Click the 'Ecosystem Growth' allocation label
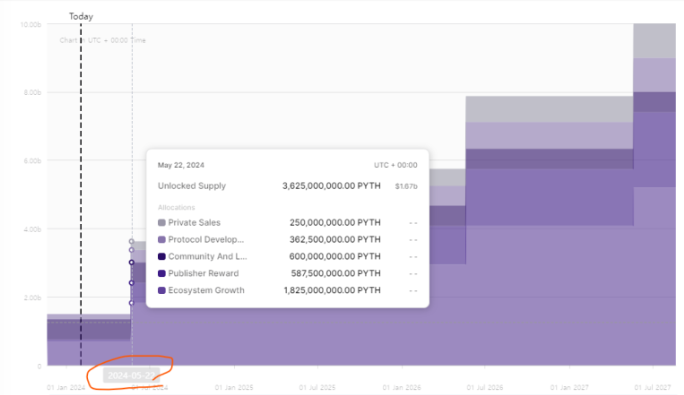Screen dimensions: 684x395 coord(206,290)
